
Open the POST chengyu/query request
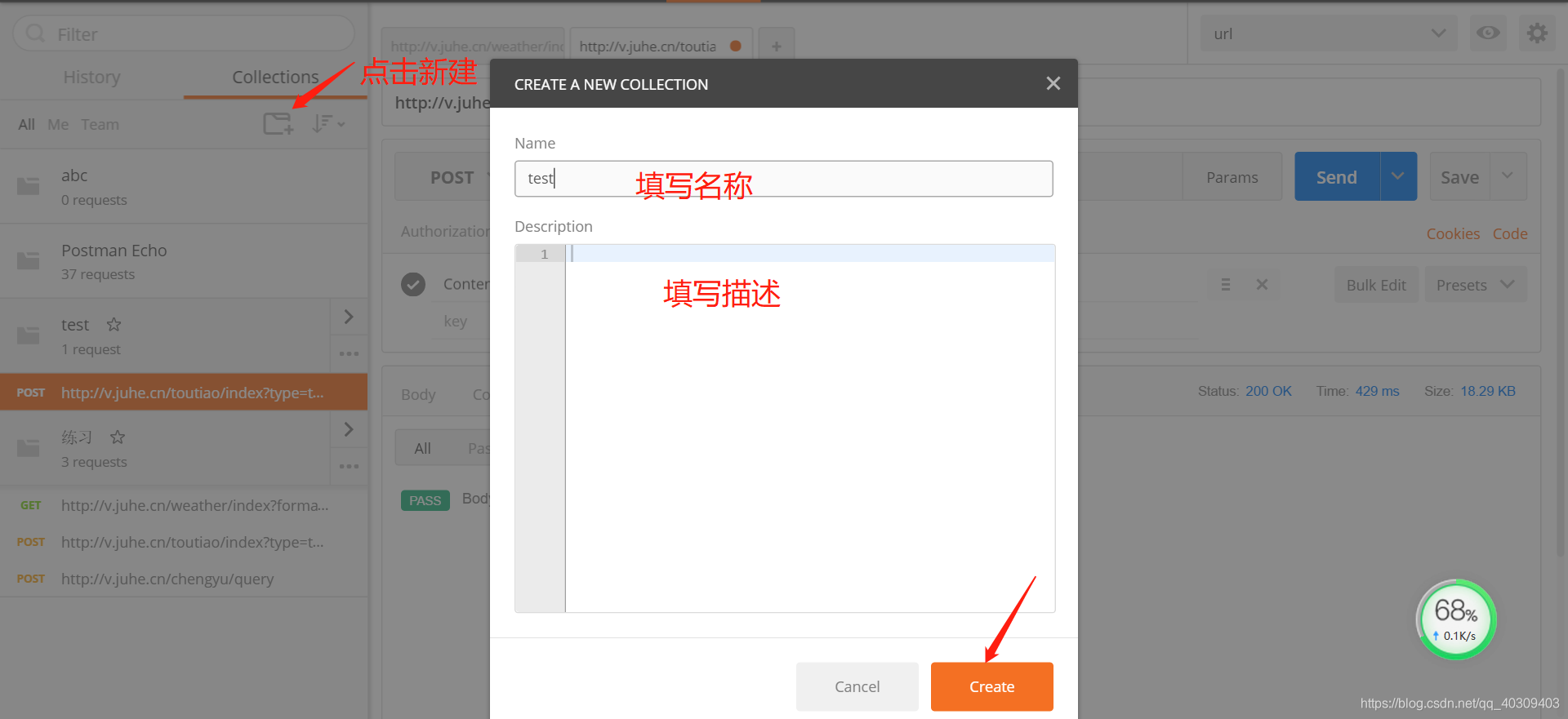pos(184,579)
